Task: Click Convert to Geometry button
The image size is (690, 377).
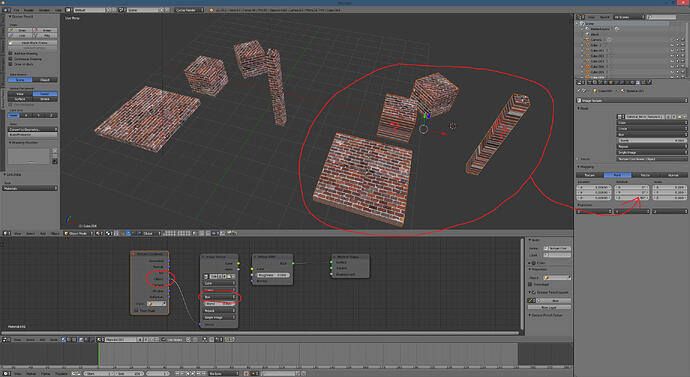Action: coord(33,129)
